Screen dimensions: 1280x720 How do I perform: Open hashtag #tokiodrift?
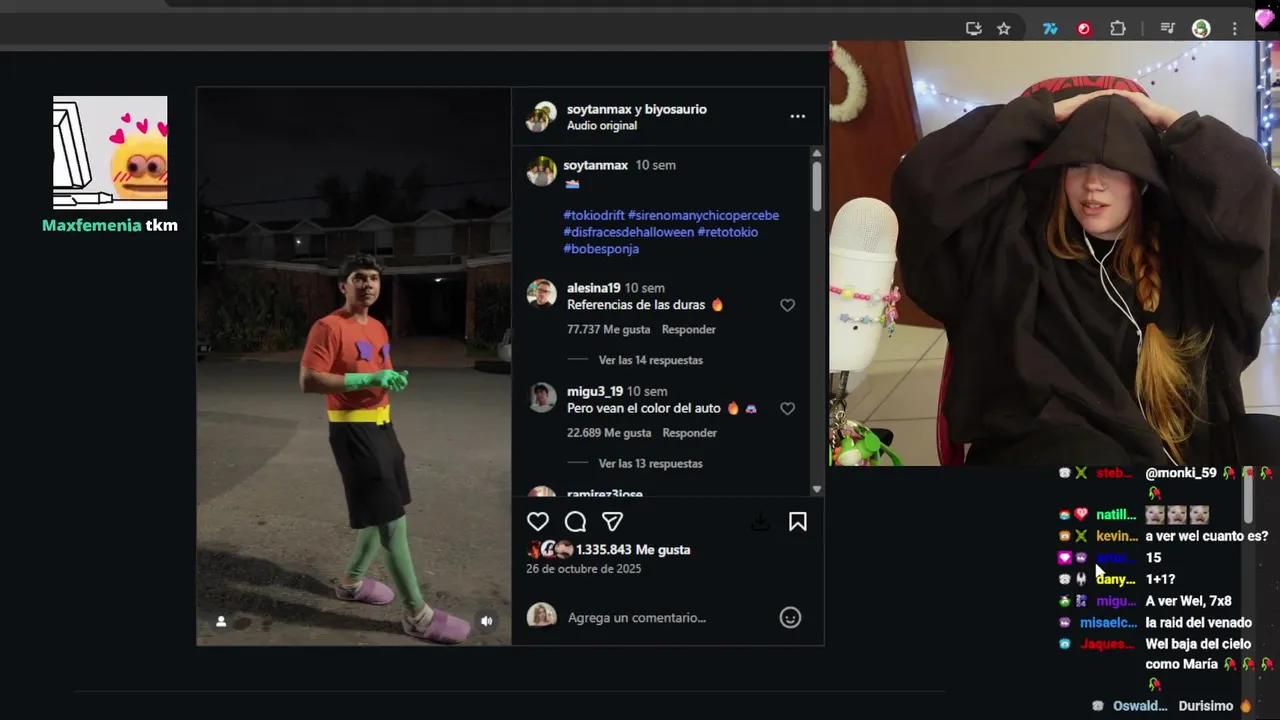594,215
